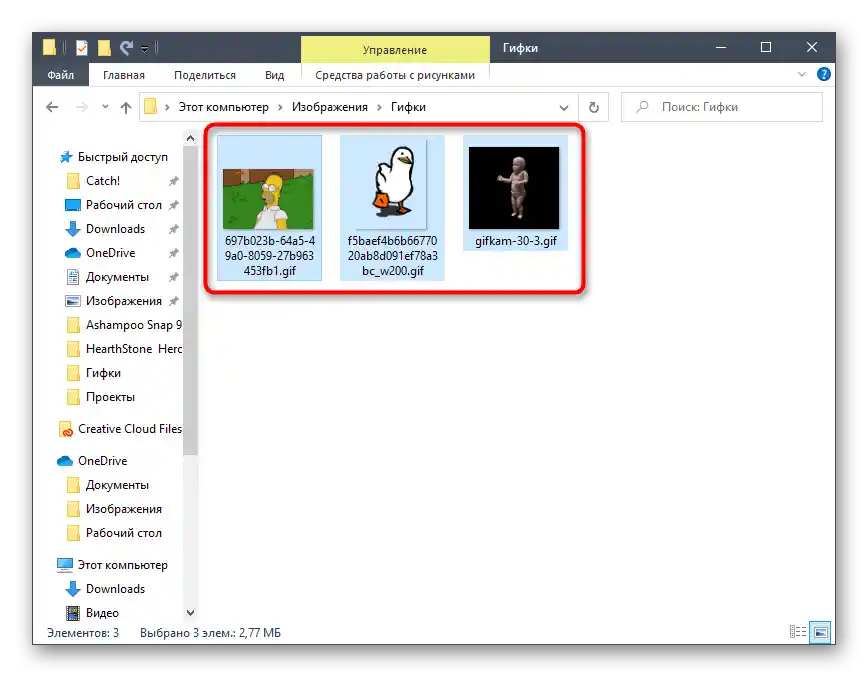The image size is (868, 677).
Task: Open Этот компьютер in navigation pane
Action: click(x=122, y=565)
